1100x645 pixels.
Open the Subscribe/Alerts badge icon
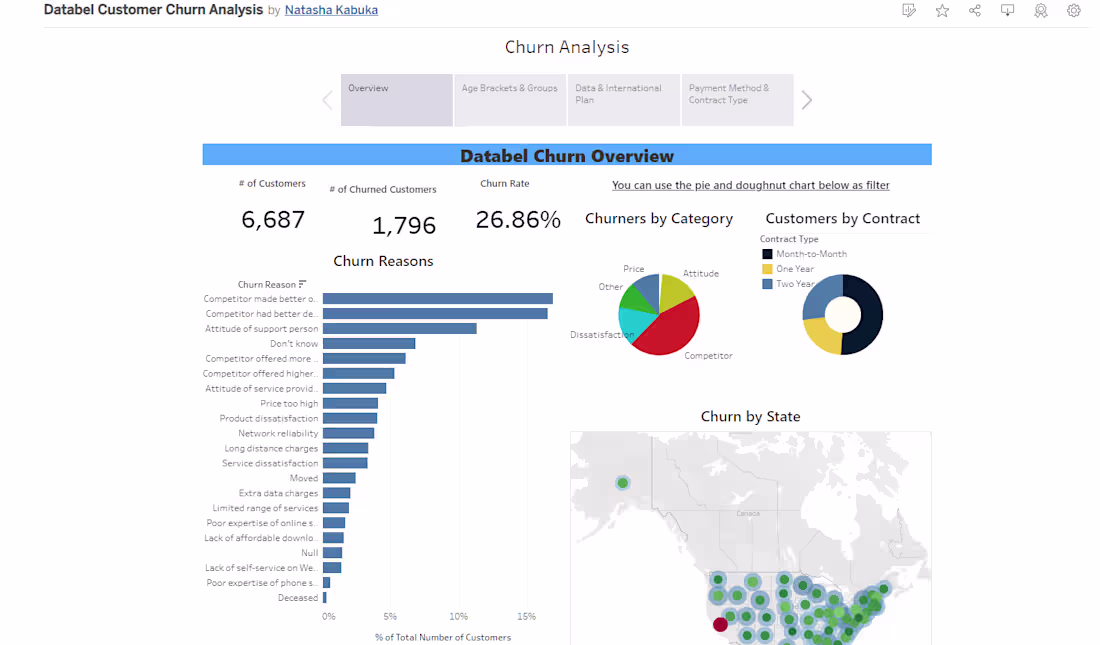(x=1040, y=10)
